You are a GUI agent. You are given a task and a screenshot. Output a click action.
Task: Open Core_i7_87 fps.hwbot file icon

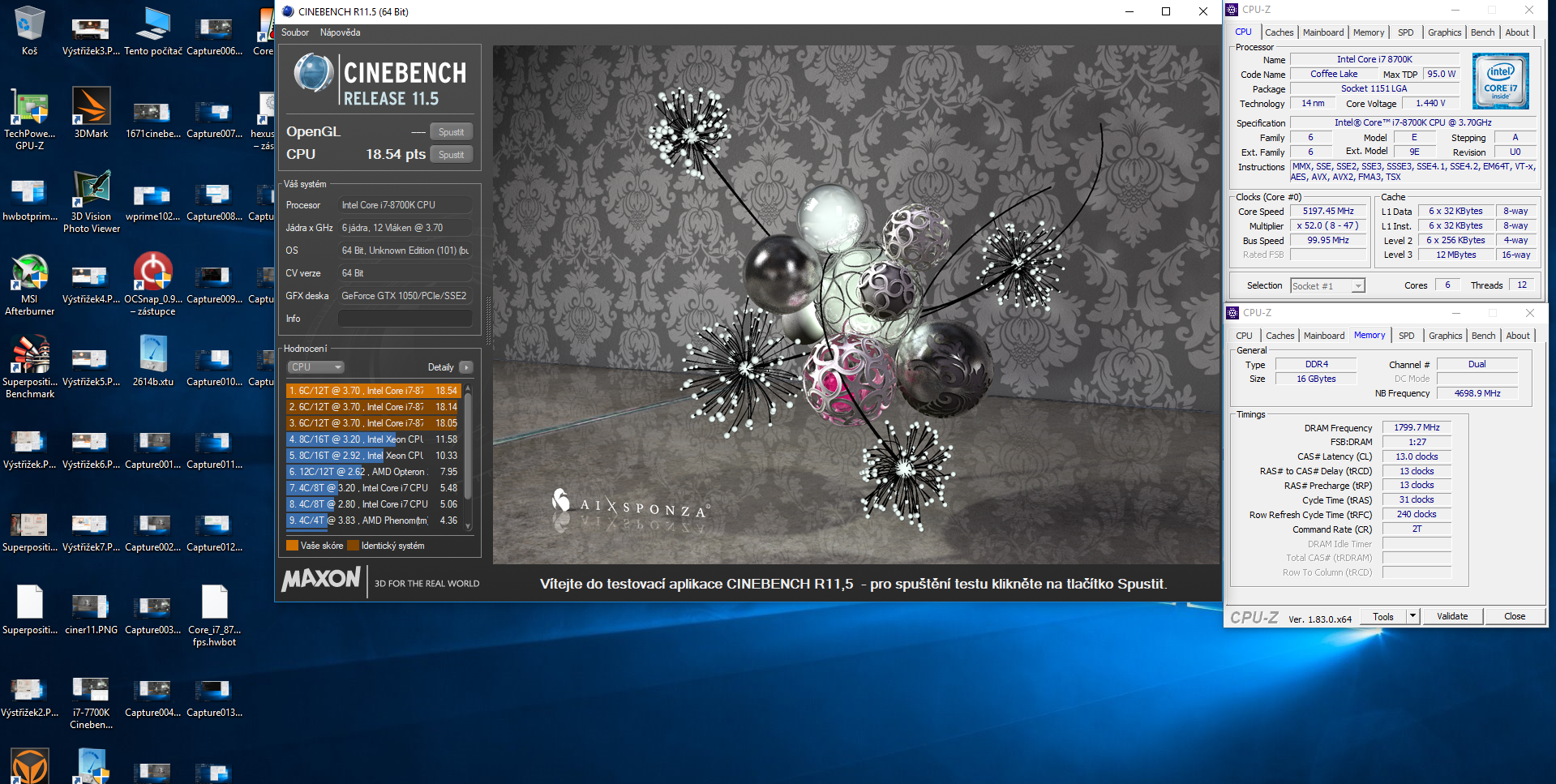pyautogui.click(x=214, y=615)
